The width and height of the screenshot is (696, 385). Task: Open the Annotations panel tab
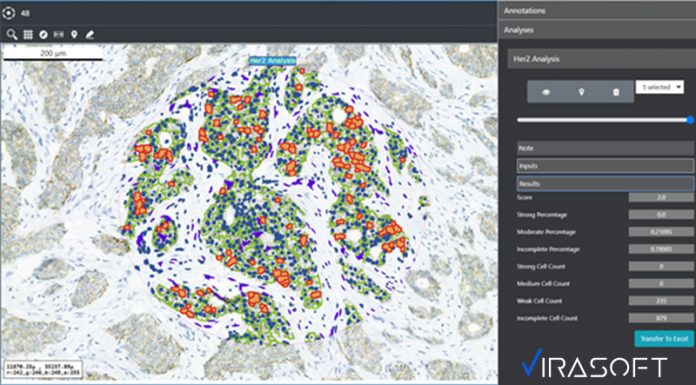point(597,10)
